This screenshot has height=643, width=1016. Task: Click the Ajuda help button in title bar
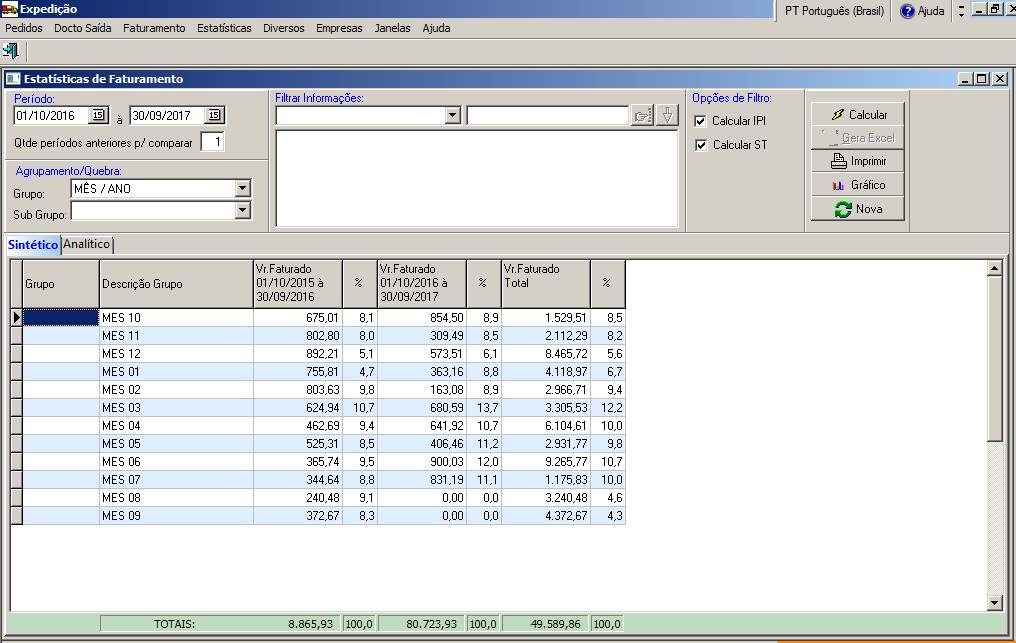[x=921, y=11]
